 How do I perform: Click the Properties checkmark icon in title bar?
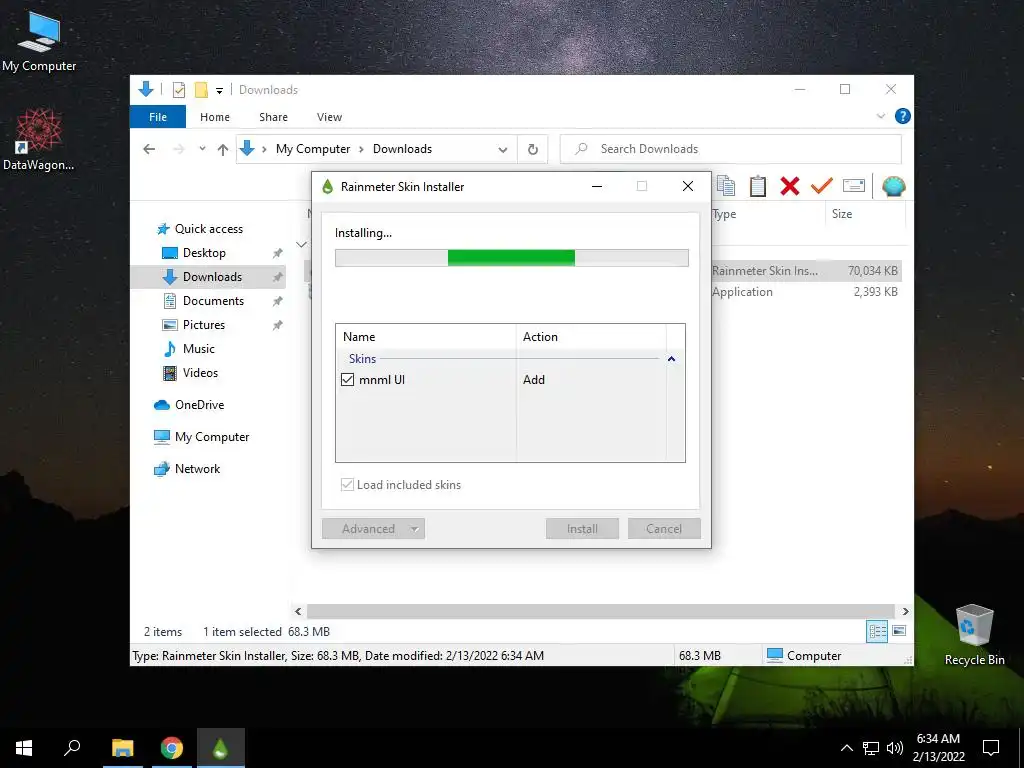(178, 90)
